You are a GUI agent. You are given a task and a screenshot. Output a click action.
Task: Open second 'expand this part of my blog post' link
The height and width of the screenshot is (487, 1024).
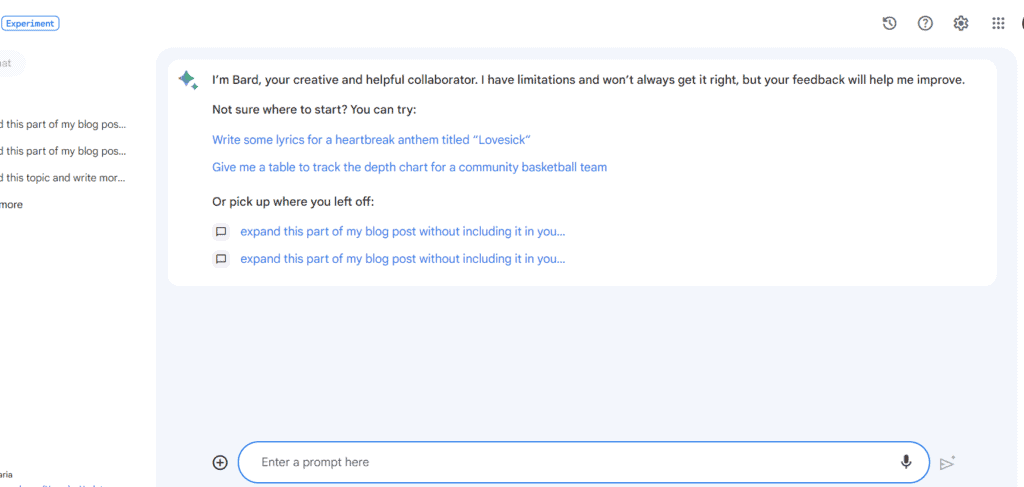coord(403,259)
